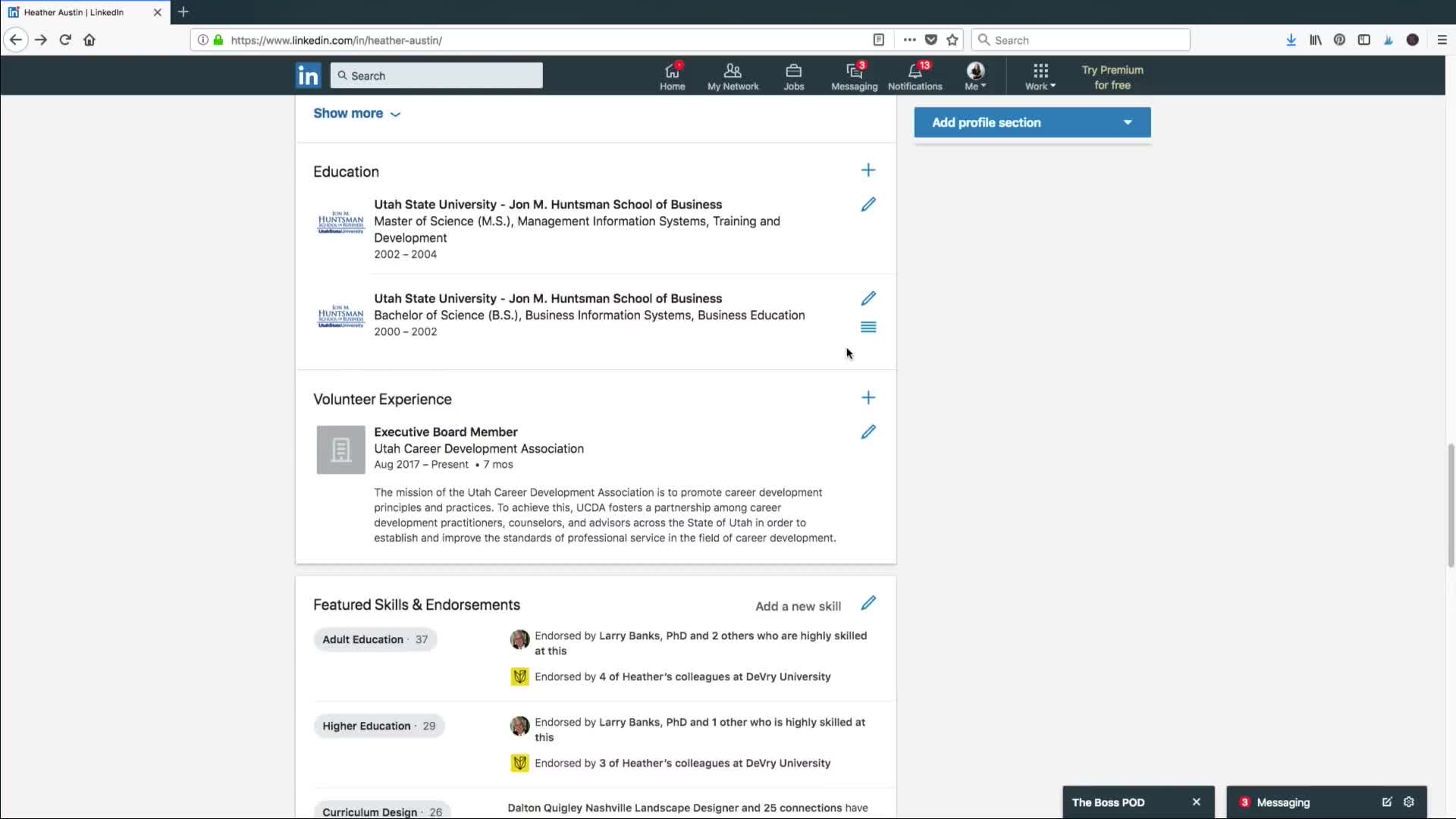1456x819 pixels.
Task: Bookmark this page star
Action: point(952,40)
